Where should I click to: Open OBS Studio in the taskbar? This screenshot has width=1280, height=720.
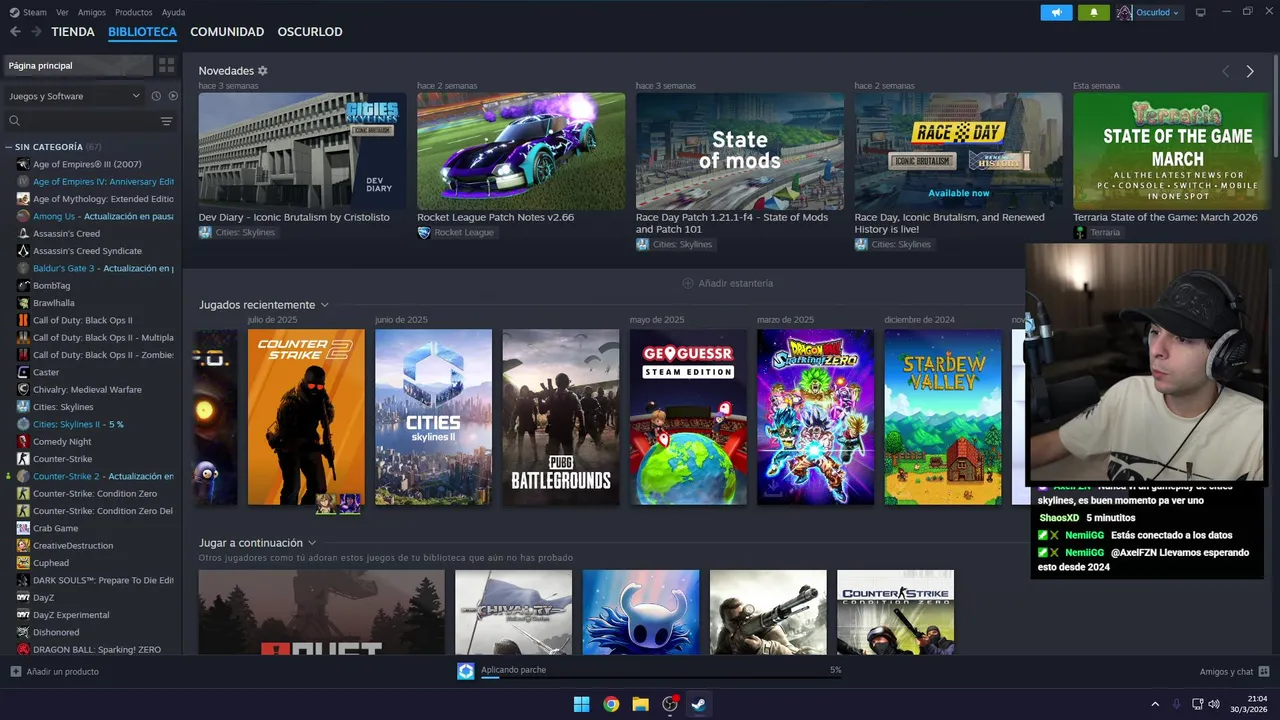[x=670, y=704]
